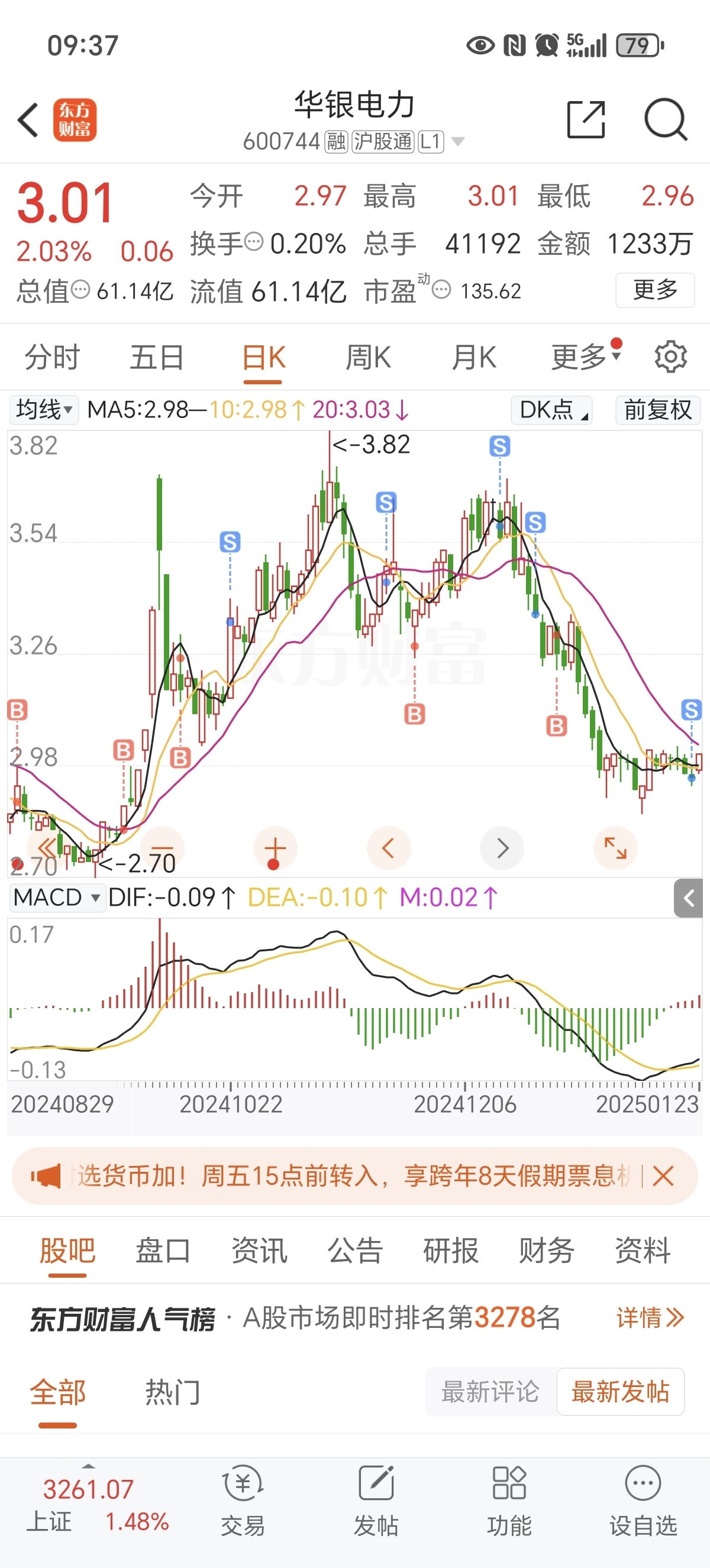Switch to 五日 chart tab
This screenshot has height=1568, width=710.
tap(157, 357)
